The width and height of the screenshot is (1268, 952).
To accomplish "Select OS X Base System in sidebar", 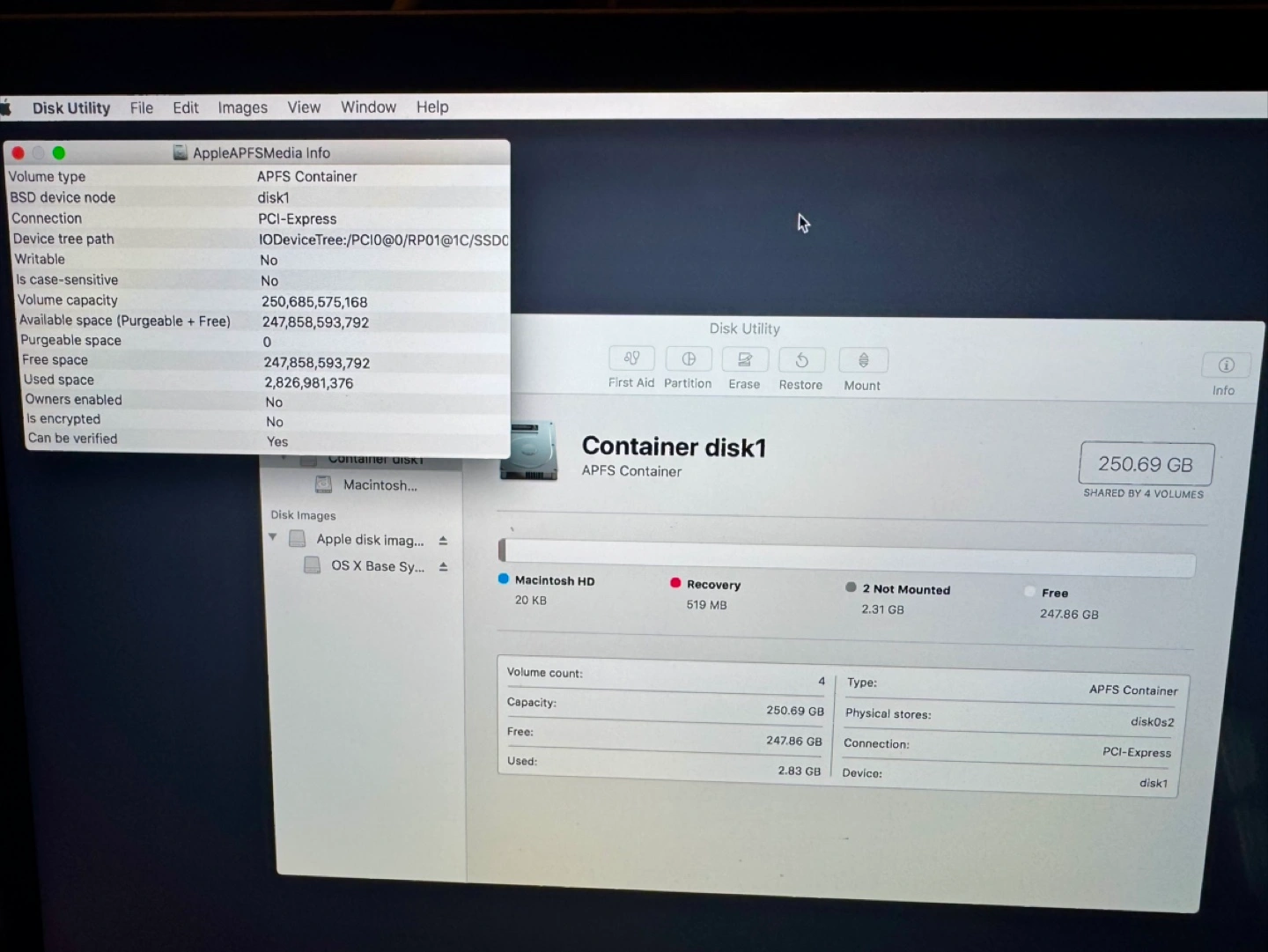I will (x=378, y=566).
